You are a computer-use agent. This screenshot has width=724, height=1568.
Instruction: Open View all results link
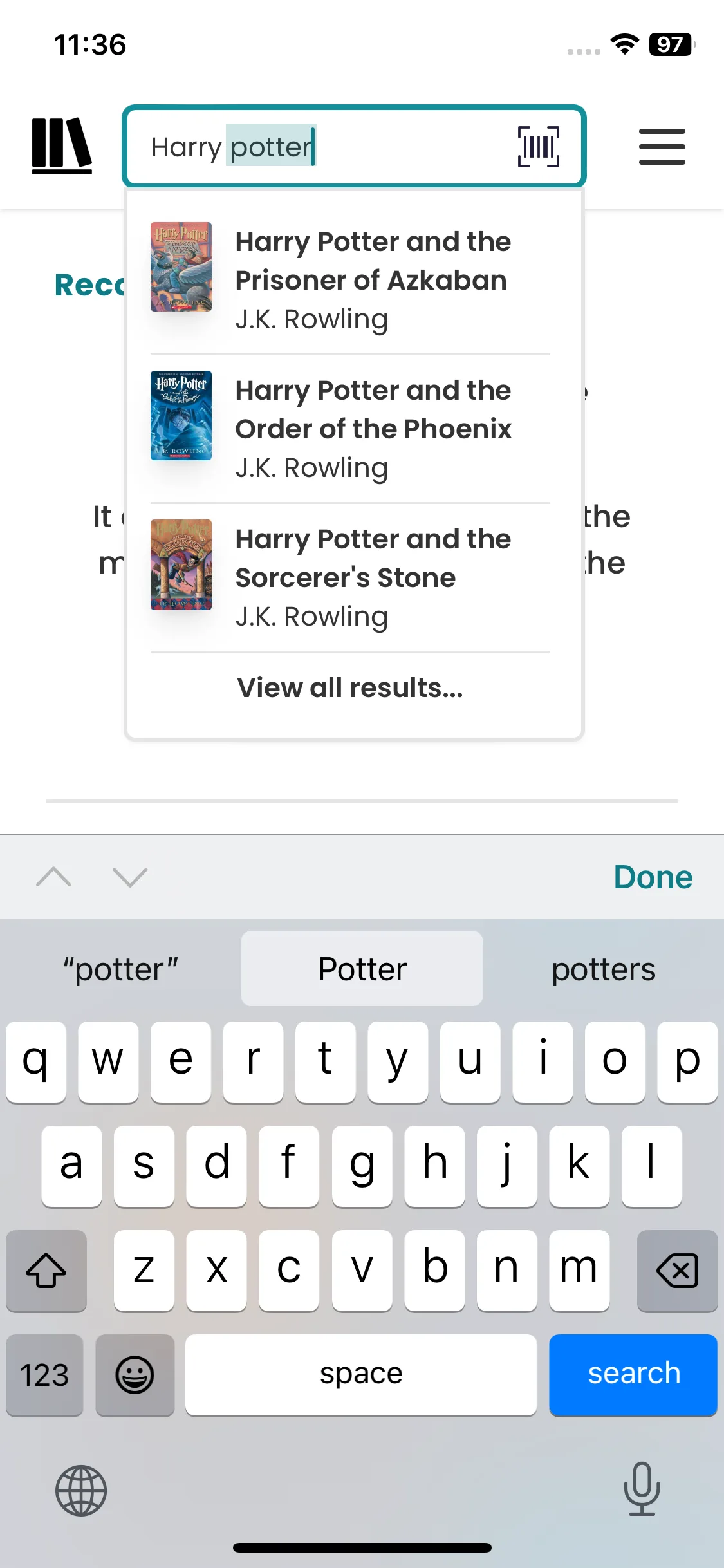click(x=350, y=687)
